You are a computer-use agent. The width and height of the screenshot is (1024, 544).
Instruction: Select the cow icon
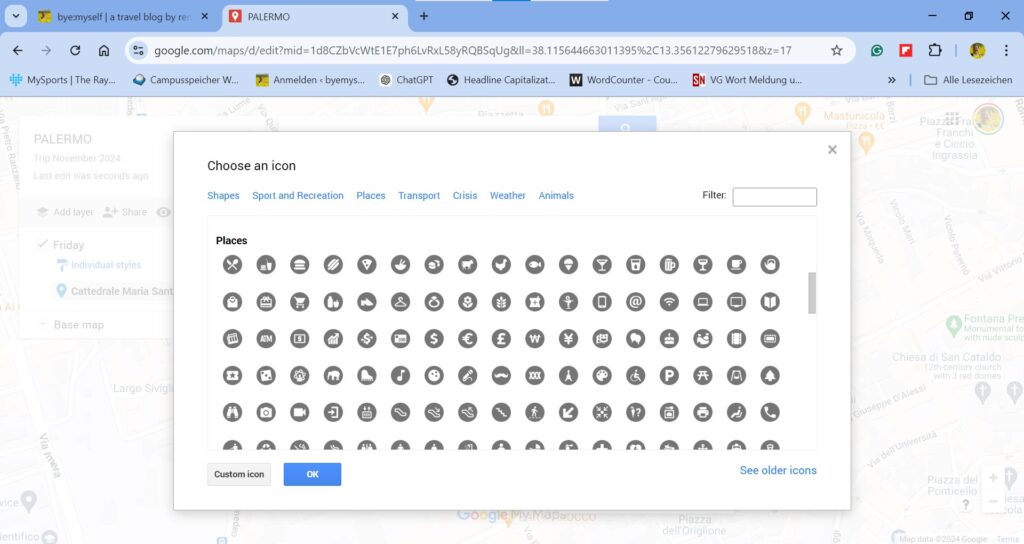click(468, 264)
